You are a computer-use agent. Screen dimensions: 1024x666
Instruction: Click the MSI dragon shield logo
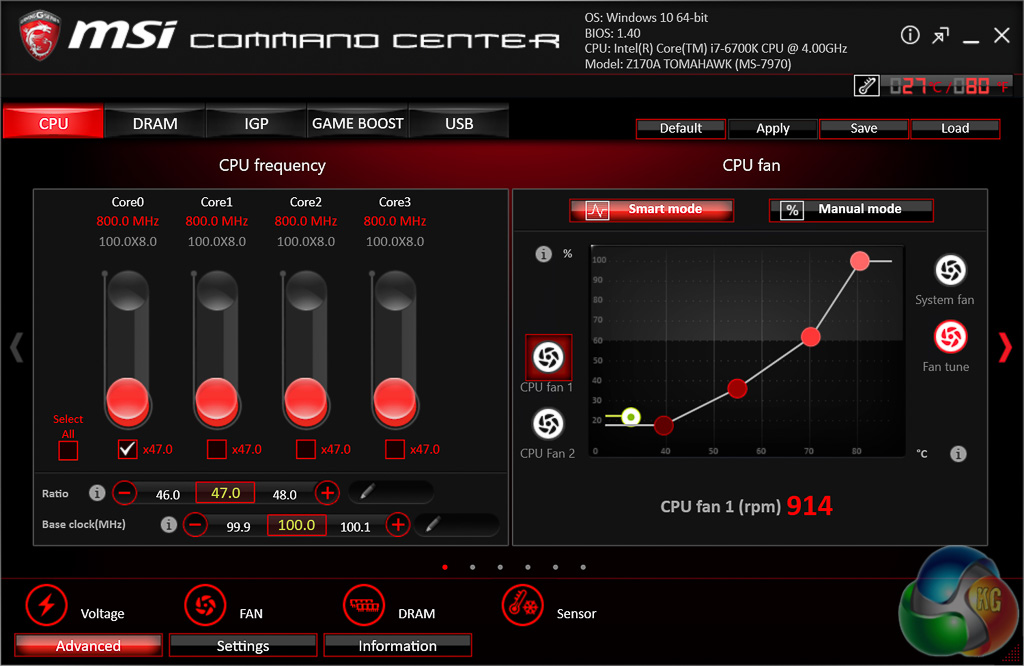39,36
